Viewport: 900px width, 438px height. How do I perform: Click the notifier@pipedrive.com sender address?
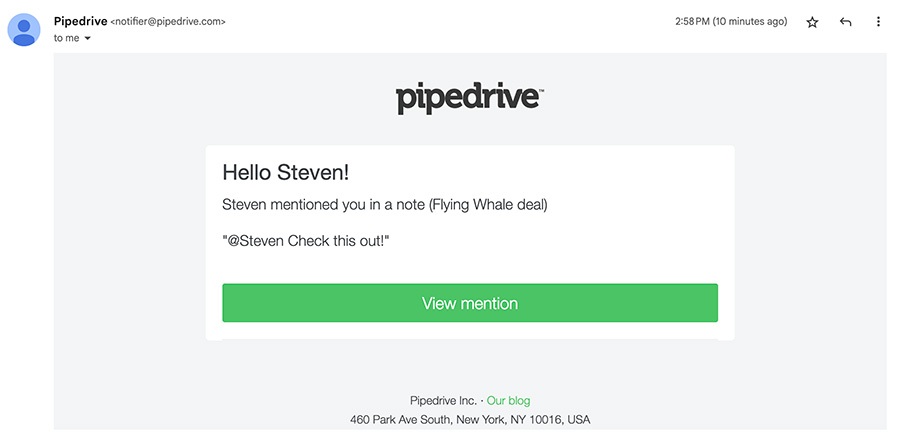tap(168, 22)
